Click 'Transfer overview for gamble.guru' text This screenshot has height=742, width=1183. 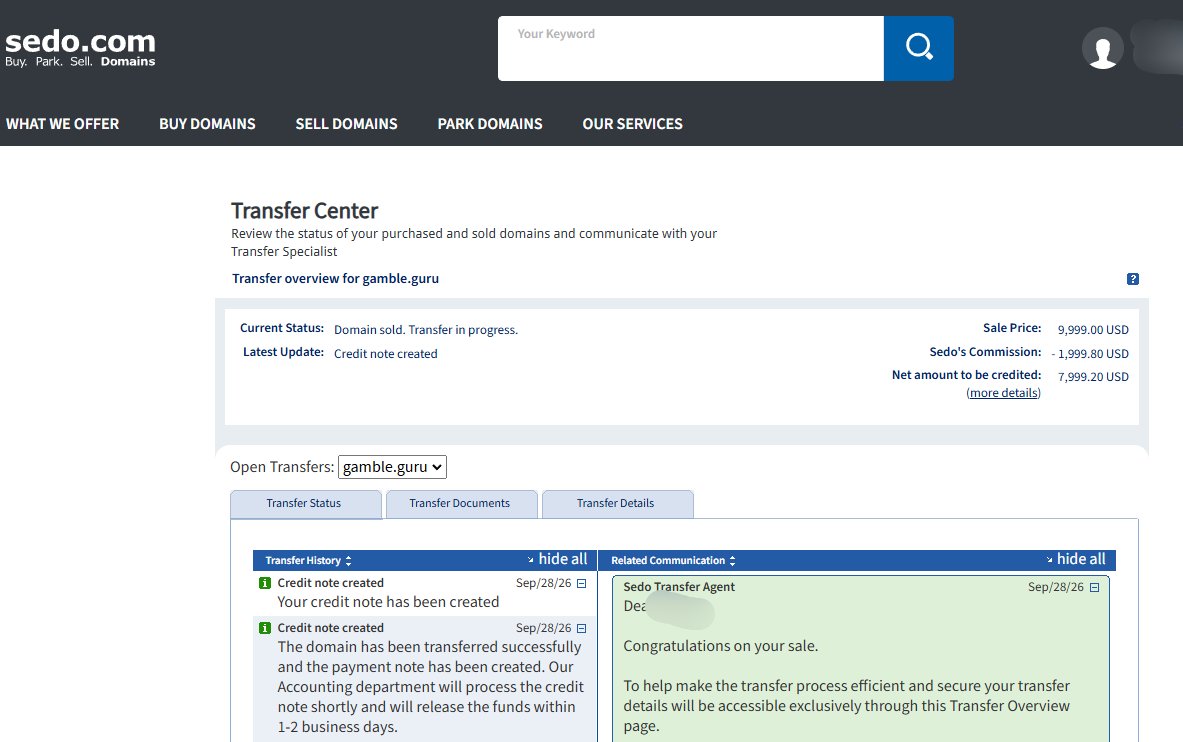pos(335,279)
